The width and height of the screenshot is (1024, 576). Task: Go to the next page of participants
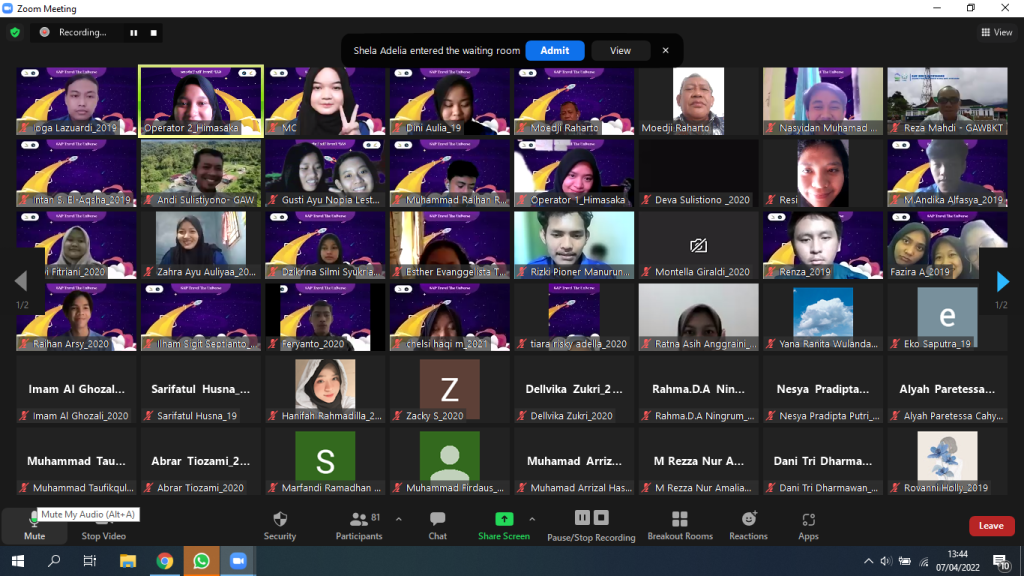(1002, 282)
